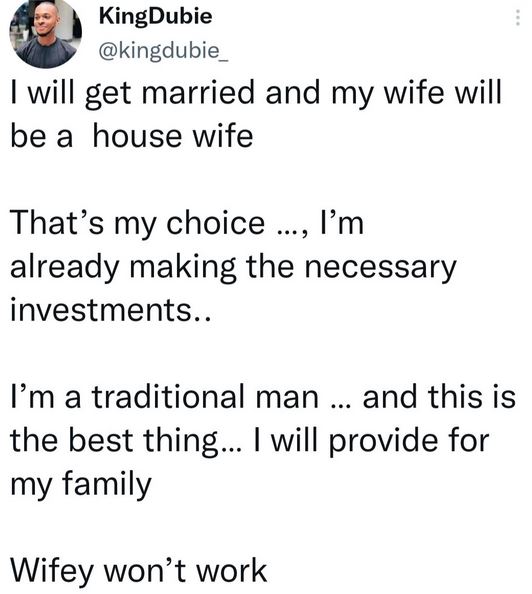
Task: Click the word "already" in the tweet
Action: tap(64, 268)
